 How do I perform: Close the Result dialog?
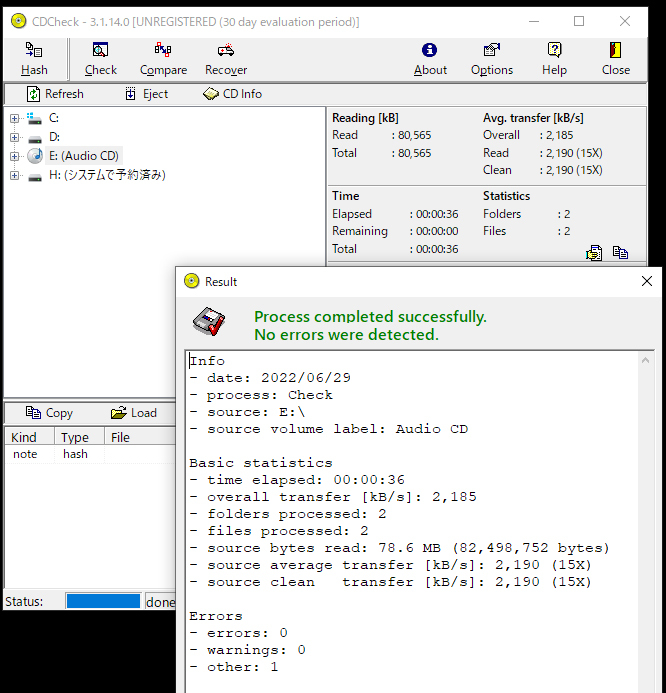[x=646, y=282]
